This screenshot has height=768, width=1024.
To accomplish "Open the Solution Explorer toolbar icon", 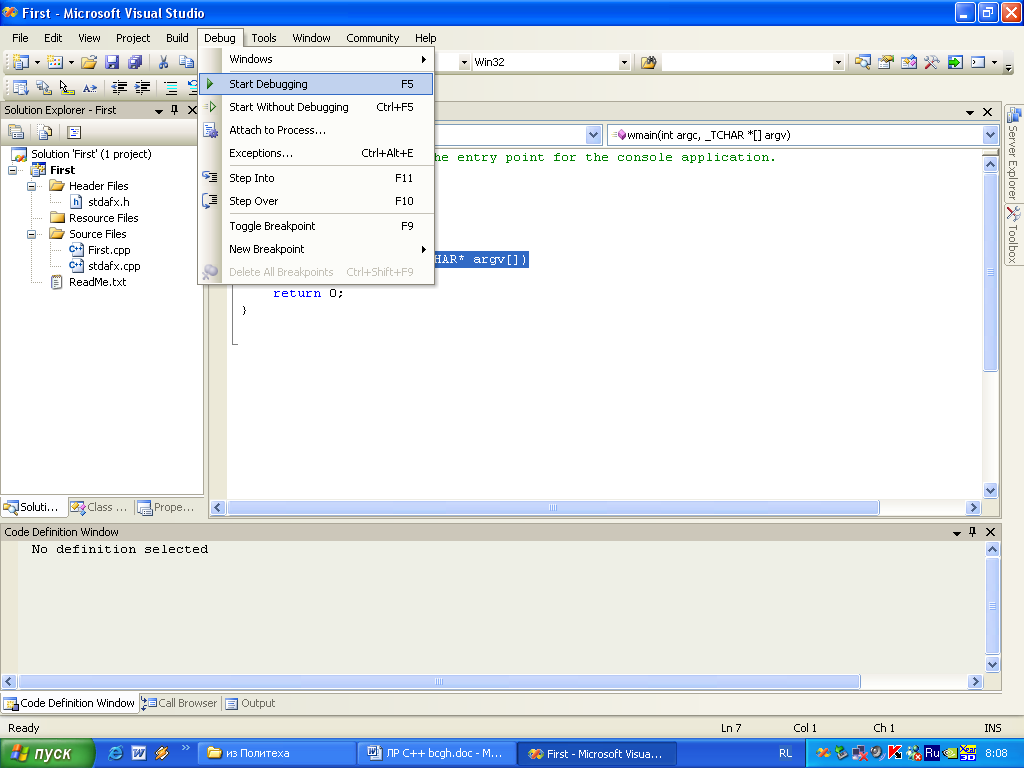I will tap(863, 62).
